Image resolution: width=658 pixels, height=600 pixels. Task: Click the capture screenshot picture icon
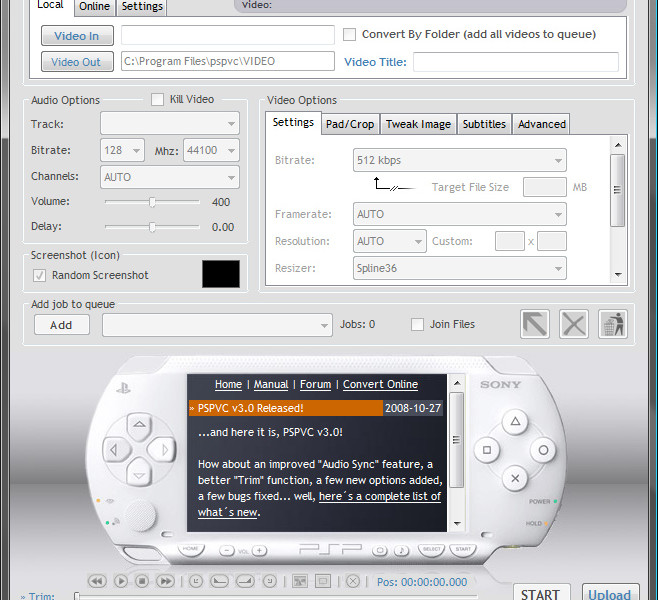[x=300, y=581]
